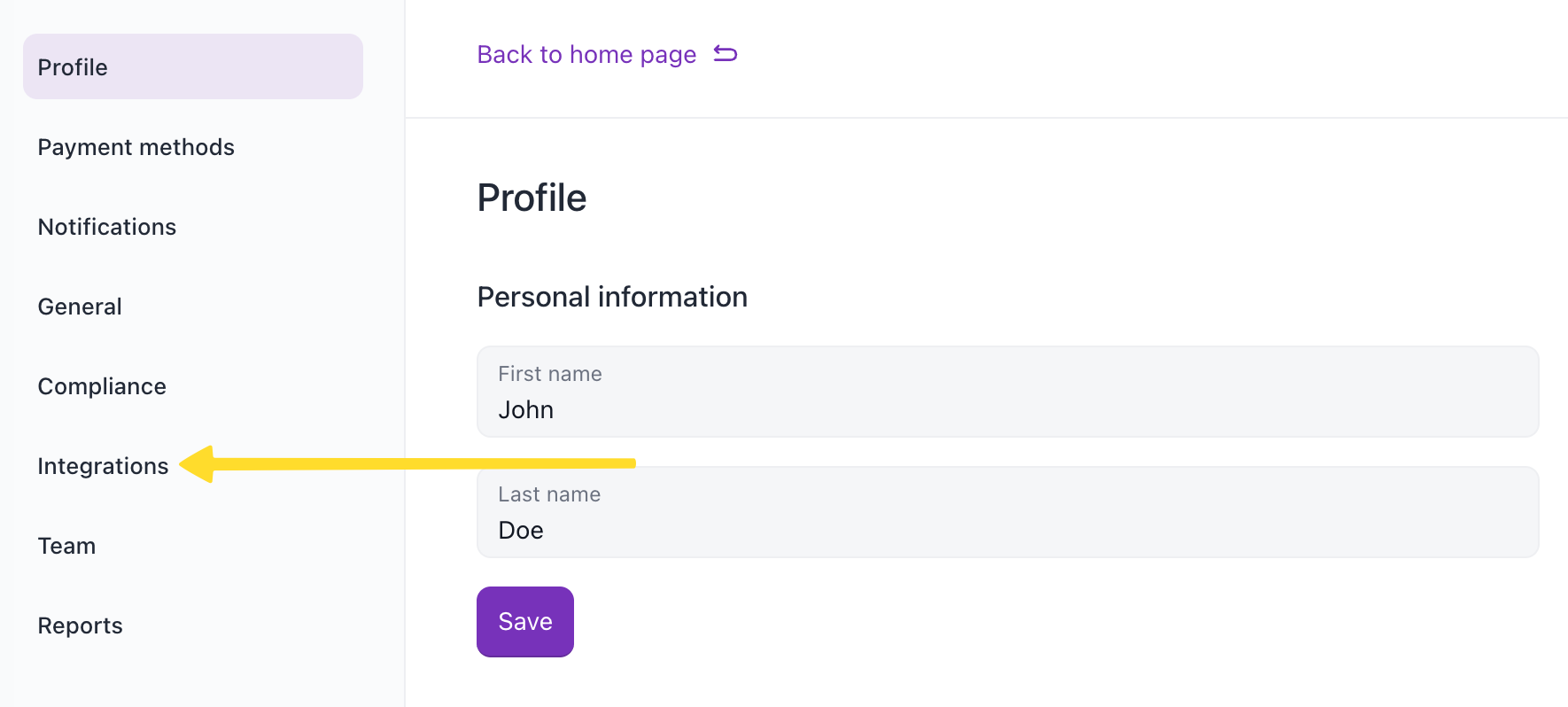
Task: Switch to the Team section
Action: click(66, 546)
